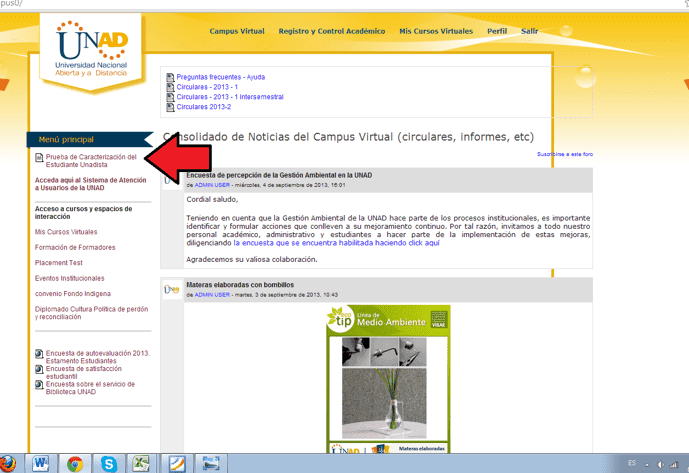
Task: Open Eventos Institucionales link
Action: click(x=69, y=278)
